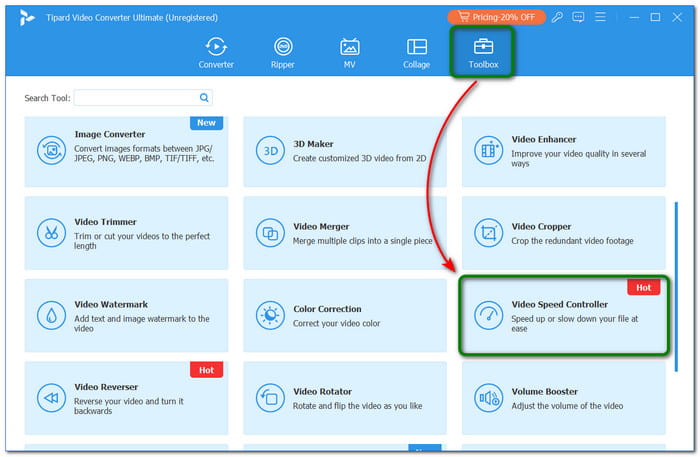Click 'Merge multiple clips into a single piece'
Screen dimensions: 700x457
[362, 241]
